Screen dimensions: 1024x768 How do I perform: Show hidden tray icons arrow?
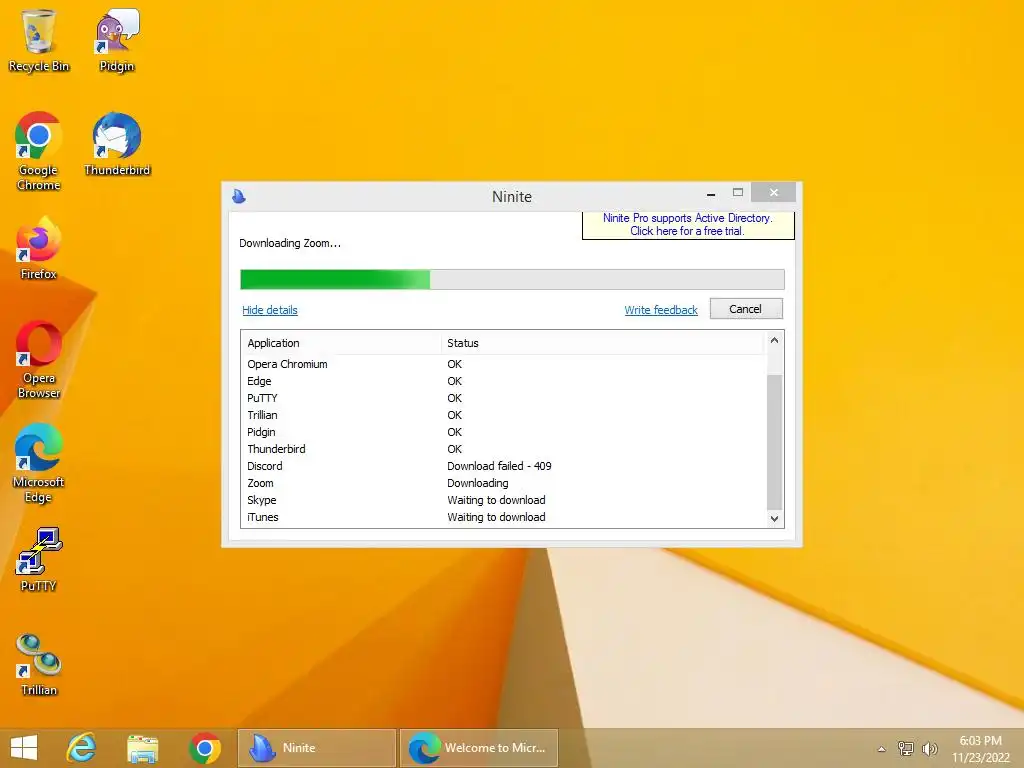[x=882, y=749]
